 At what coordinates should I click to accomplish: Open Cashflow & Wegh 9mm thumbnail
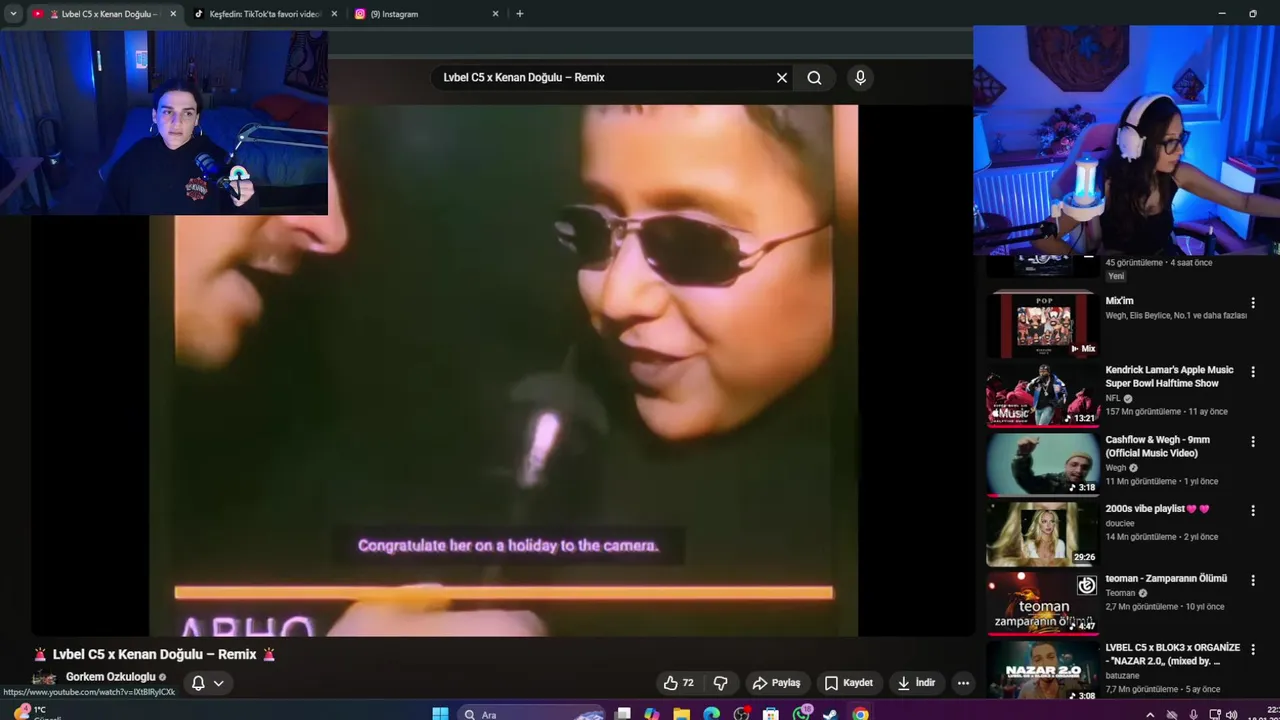(1042, 464)
